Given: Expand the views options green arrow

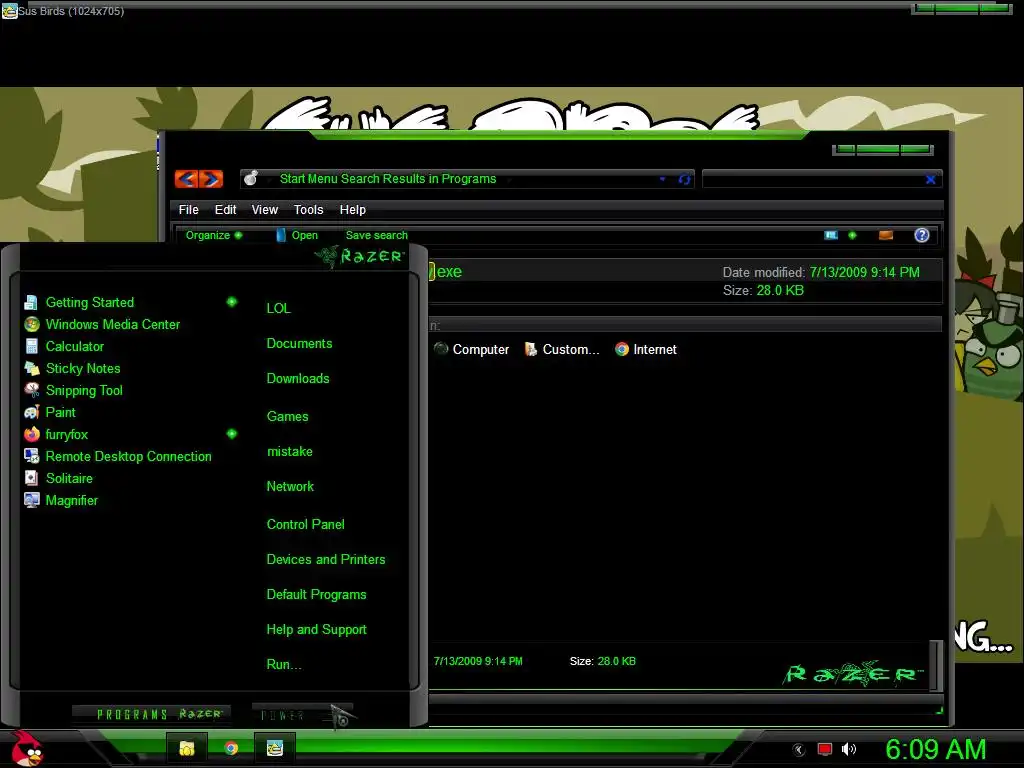Looking at the screenshot, I should point(852,235).
